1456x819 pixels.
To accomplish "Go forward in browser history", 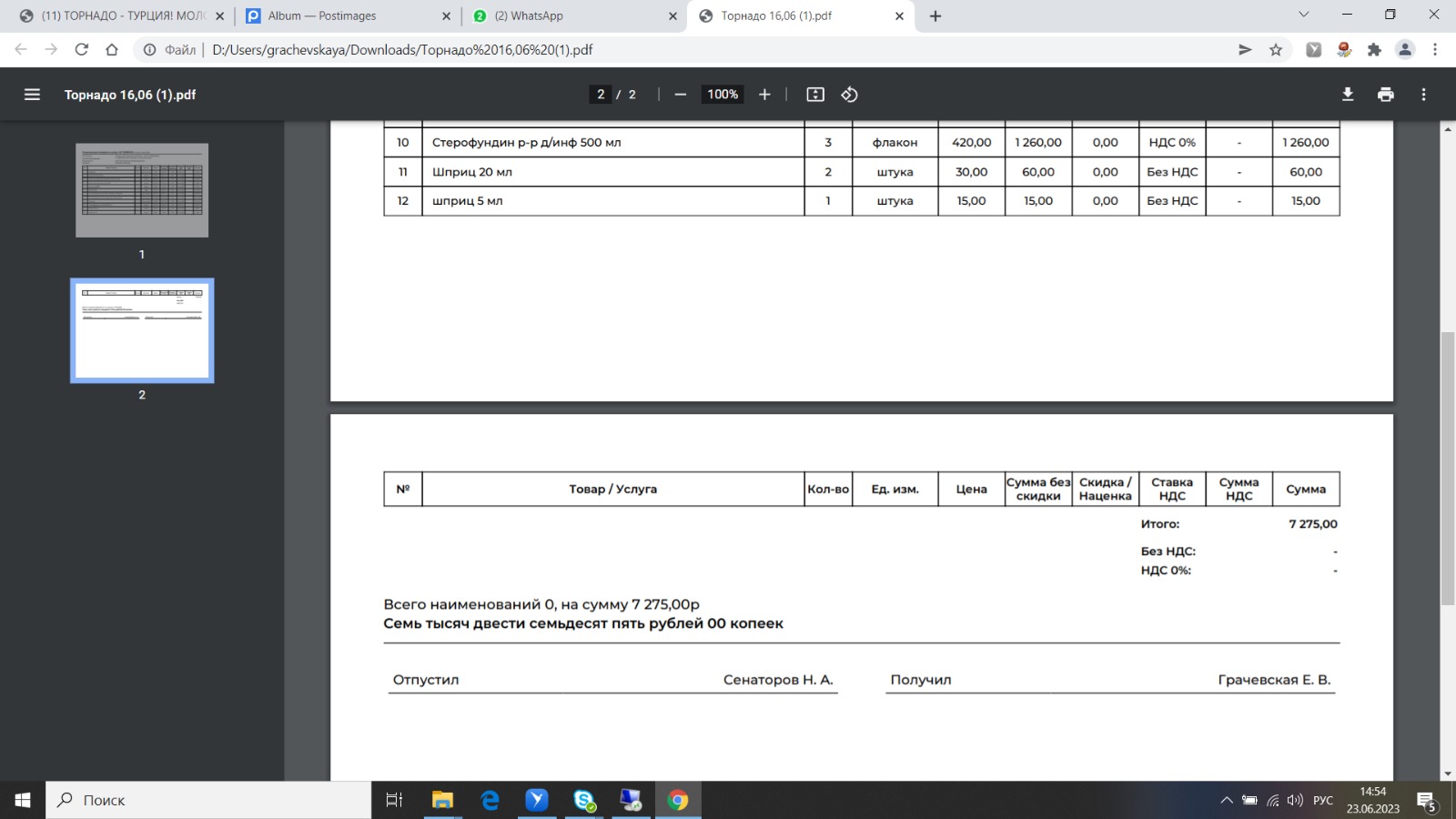I will coord(51,50).
